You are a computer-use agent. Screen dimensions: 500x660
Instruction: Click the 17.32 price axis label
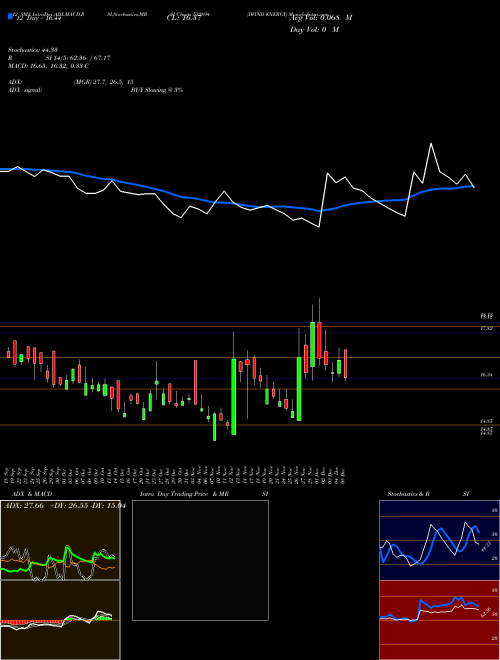487,328
